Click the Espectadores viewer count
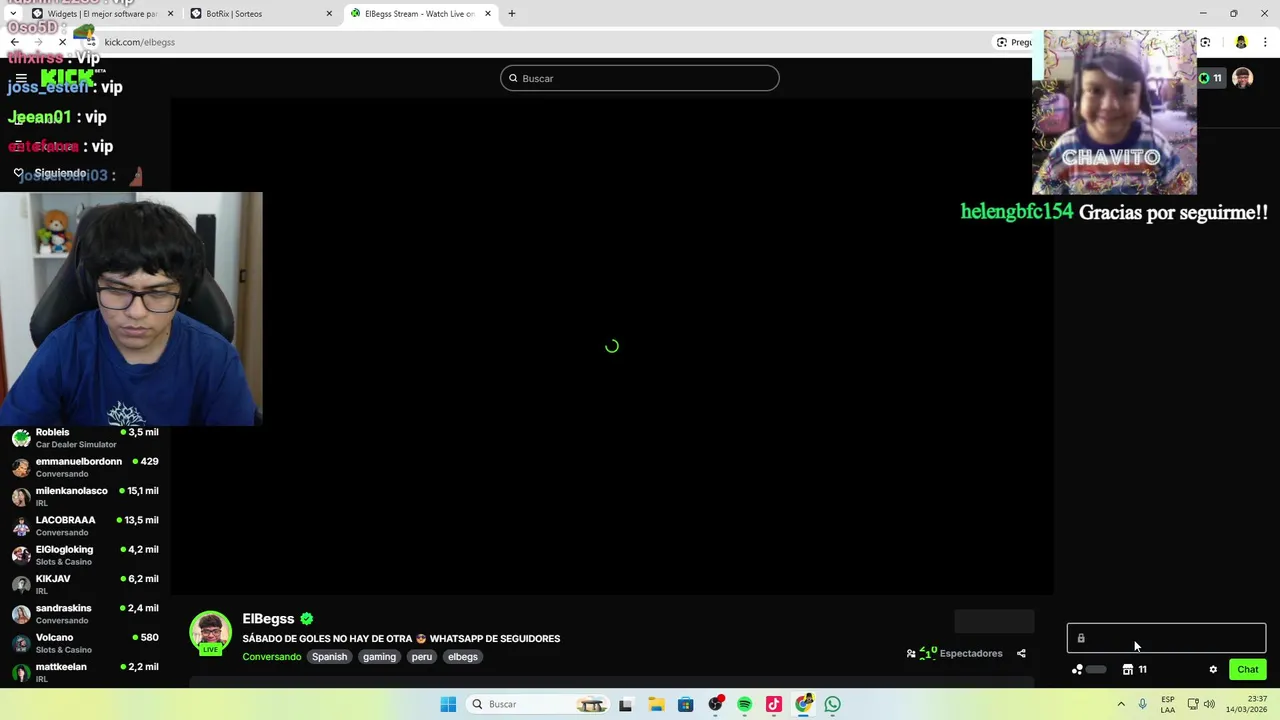Image resolution: width=1280 pixels, height=720 pixels. coord(961,653)
